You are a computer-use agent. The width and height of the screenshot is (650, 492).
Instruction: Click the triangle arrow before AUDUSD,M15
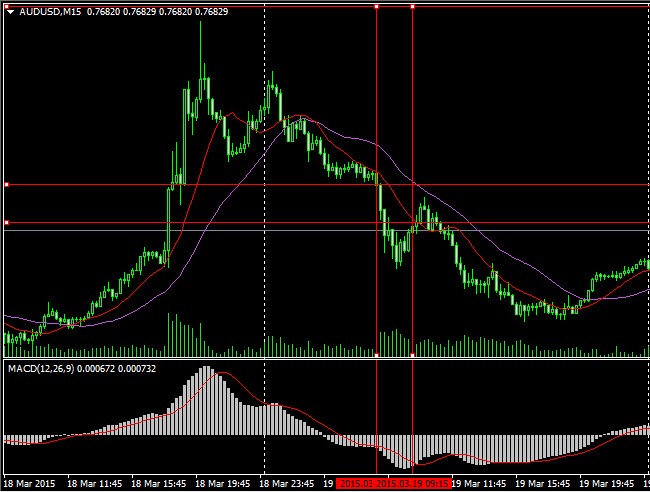pos(10,11)
